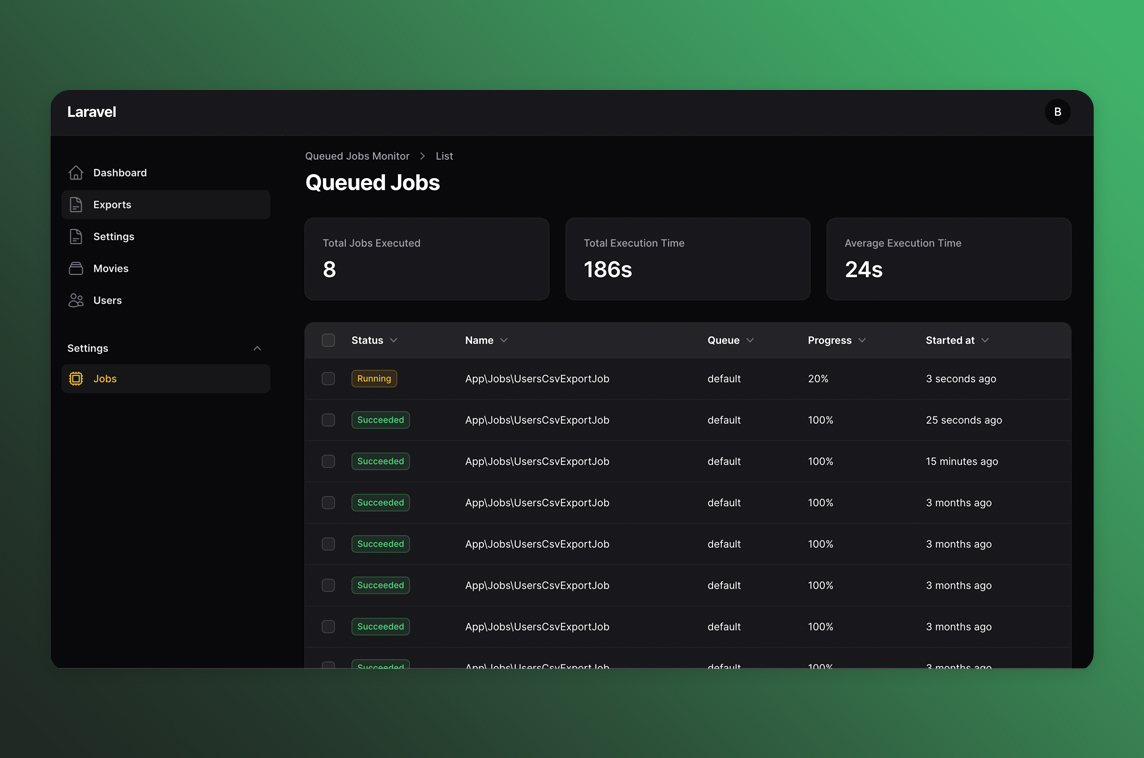This screenshot has height=758, width=1144.
Task: Click the Settings page icon
Action: (76, 236)
